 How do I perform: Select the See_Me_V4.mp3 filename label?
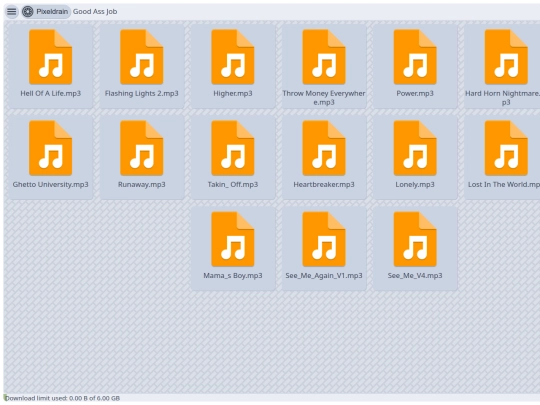[x=415, y=276]
